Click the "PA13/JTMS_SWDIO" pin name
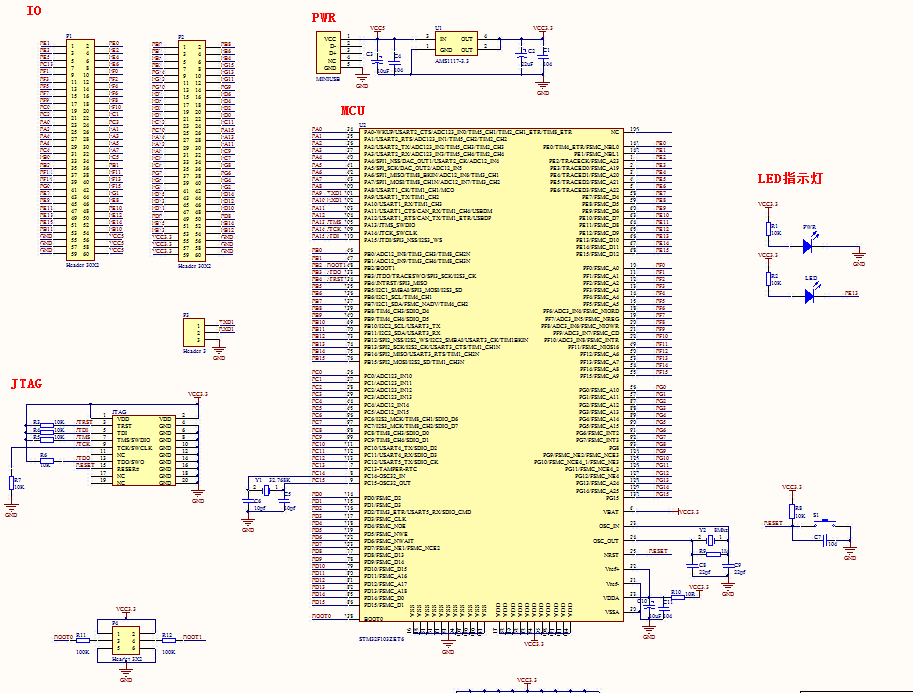Screen dimensions: 913x693 pyautogui.click(x=390, y=225)
